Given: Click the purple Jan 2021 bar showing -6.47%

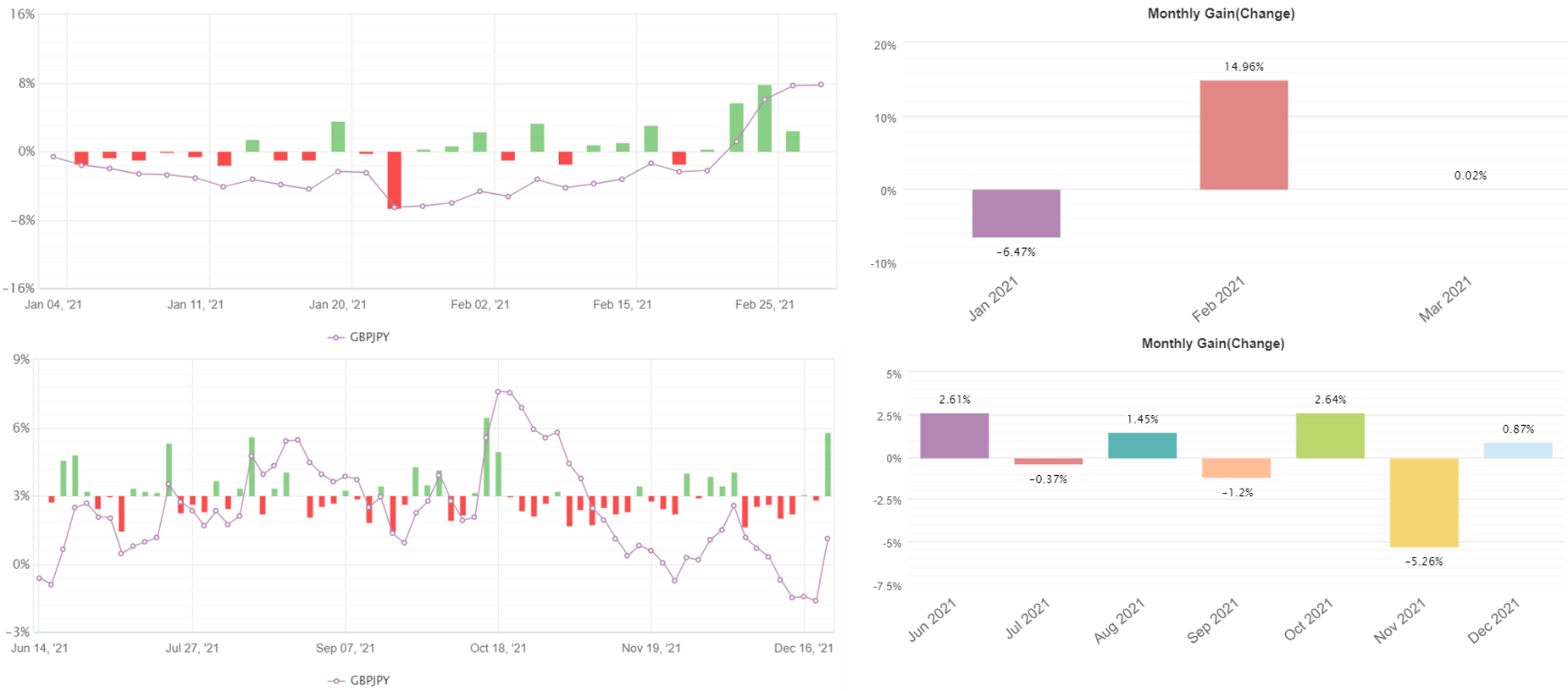Looking at the screenshot, I should click(x=1016, y=213).
